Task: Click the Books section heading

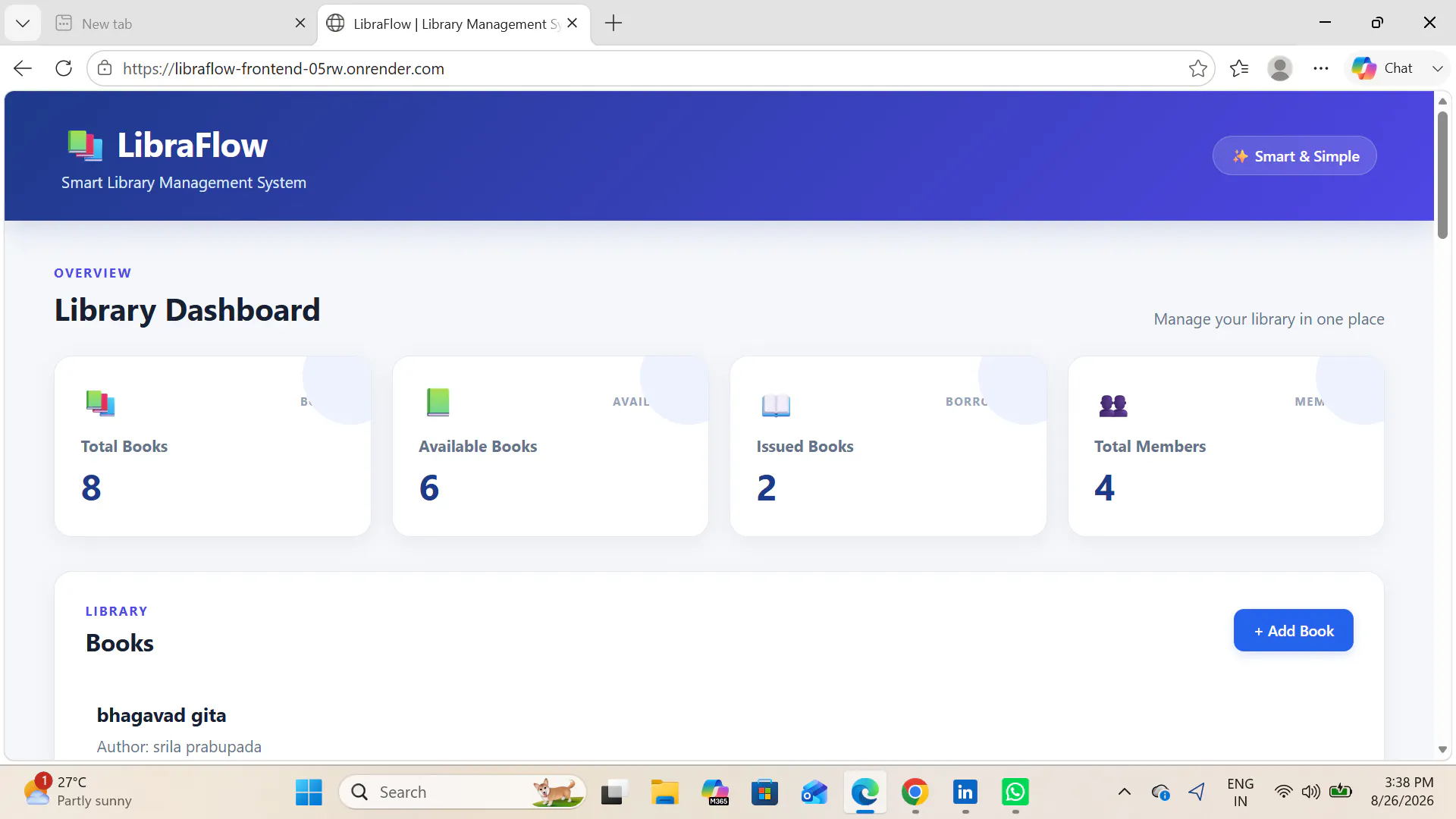Action: (120, 643)
